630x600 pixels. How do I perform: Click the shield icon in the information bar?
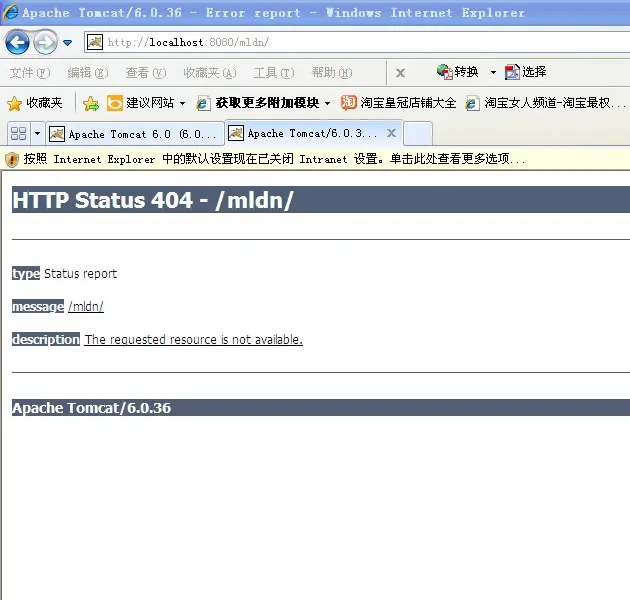pos(12,160)
